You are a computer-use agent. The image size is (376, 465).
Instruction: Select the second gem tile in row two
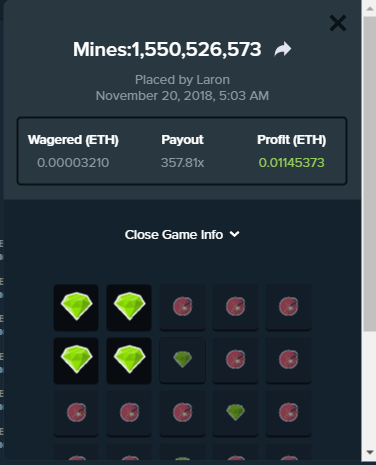pos(129,360)
